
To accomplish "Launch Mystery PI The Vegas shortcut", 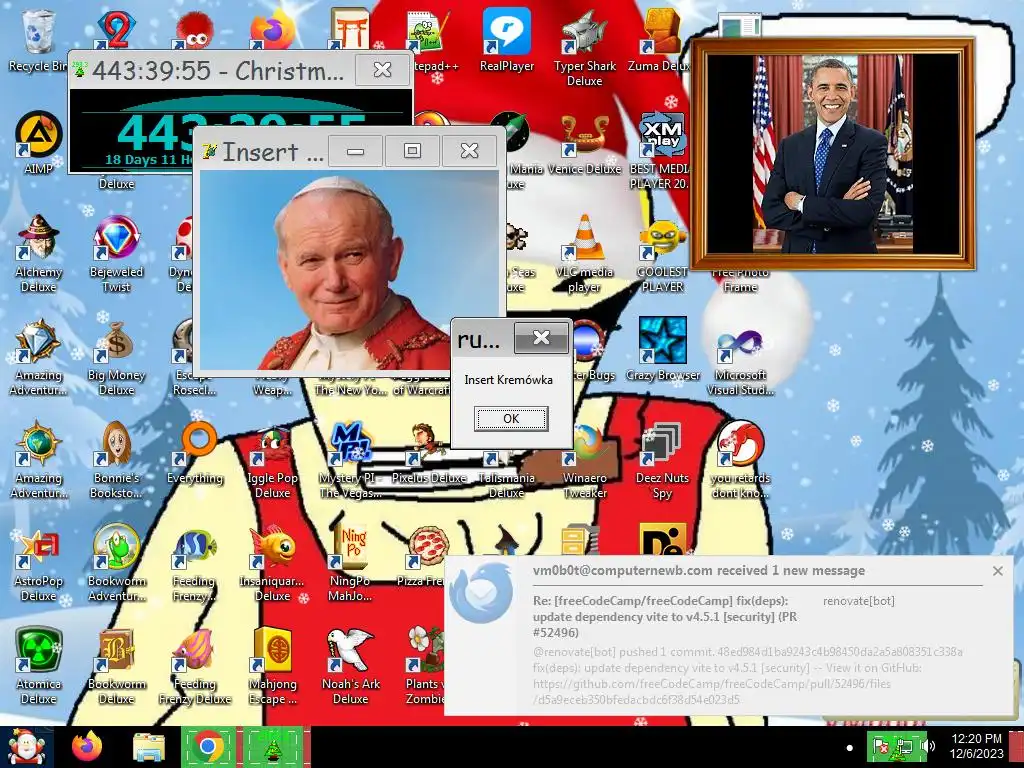I will (x=350, y=460).
